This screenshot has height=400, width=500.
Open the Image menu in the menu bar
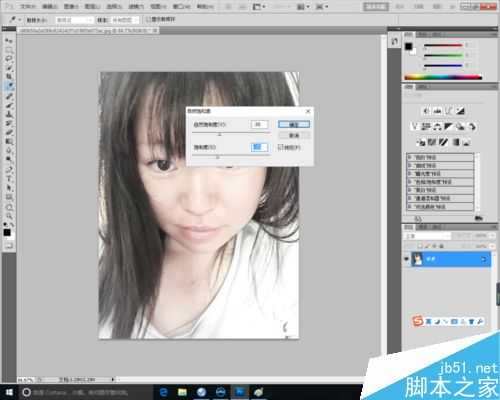click(71, 6)
